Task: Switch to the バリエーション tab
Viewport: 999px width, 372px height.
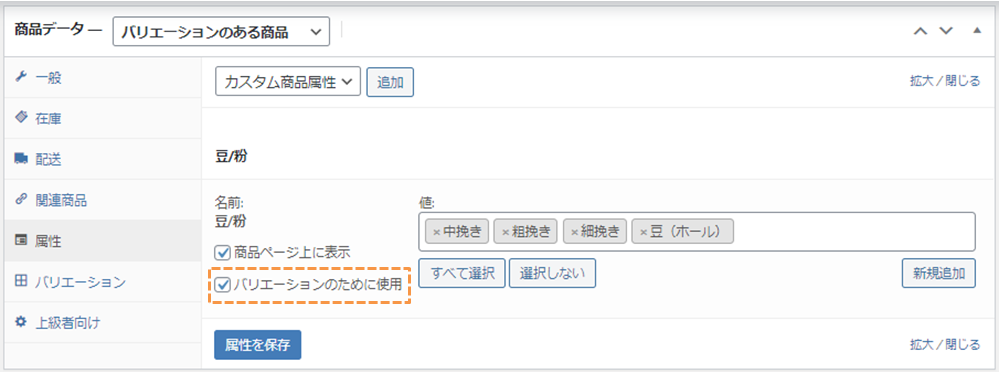Action: [103, 282]
